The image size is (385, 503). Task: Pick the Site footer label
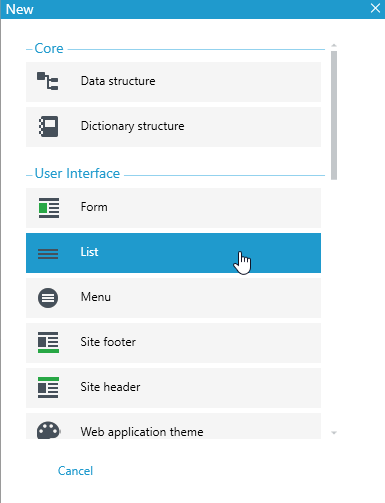108,342
